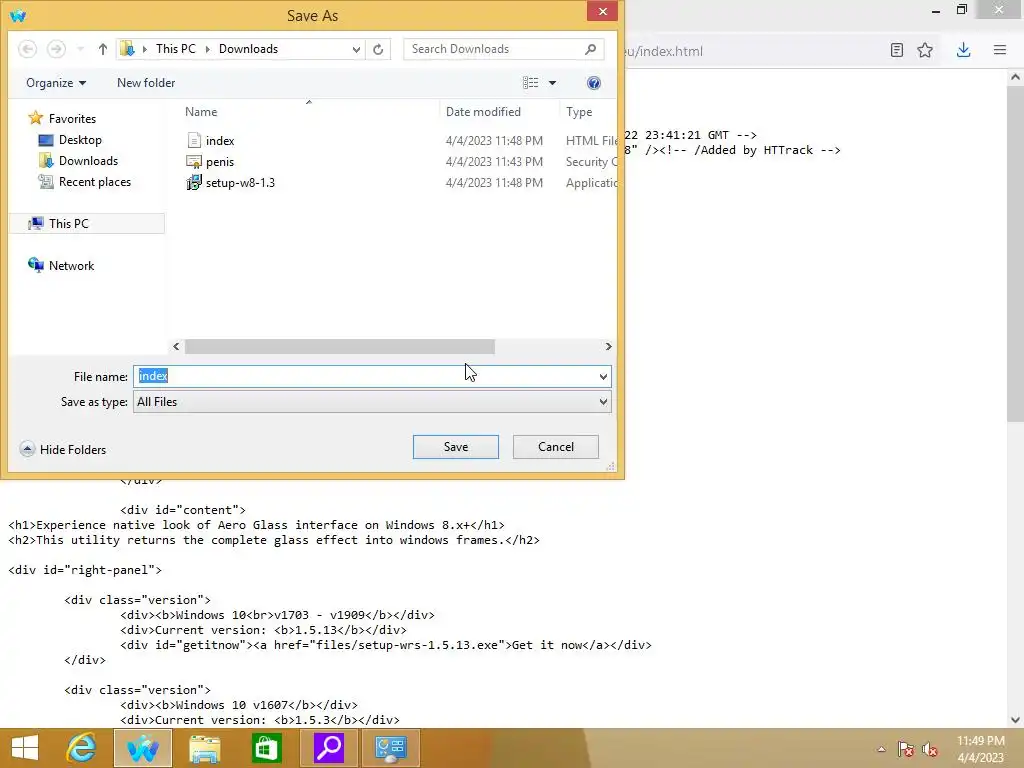1024x768 pixels.
Task: Click the index file icon
Action: (x=194, y=140)
